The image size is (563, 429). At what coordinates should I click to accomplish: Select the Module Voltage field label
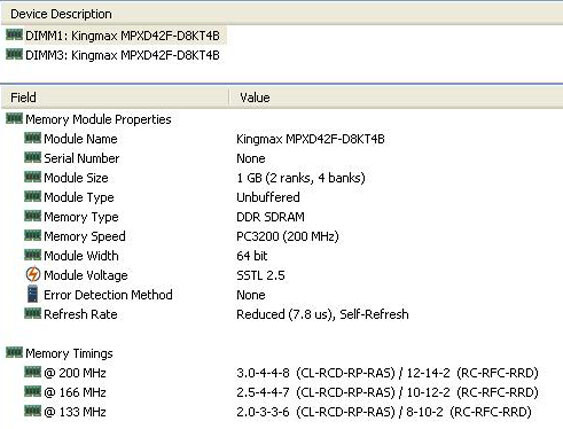[x=86, y=275]
